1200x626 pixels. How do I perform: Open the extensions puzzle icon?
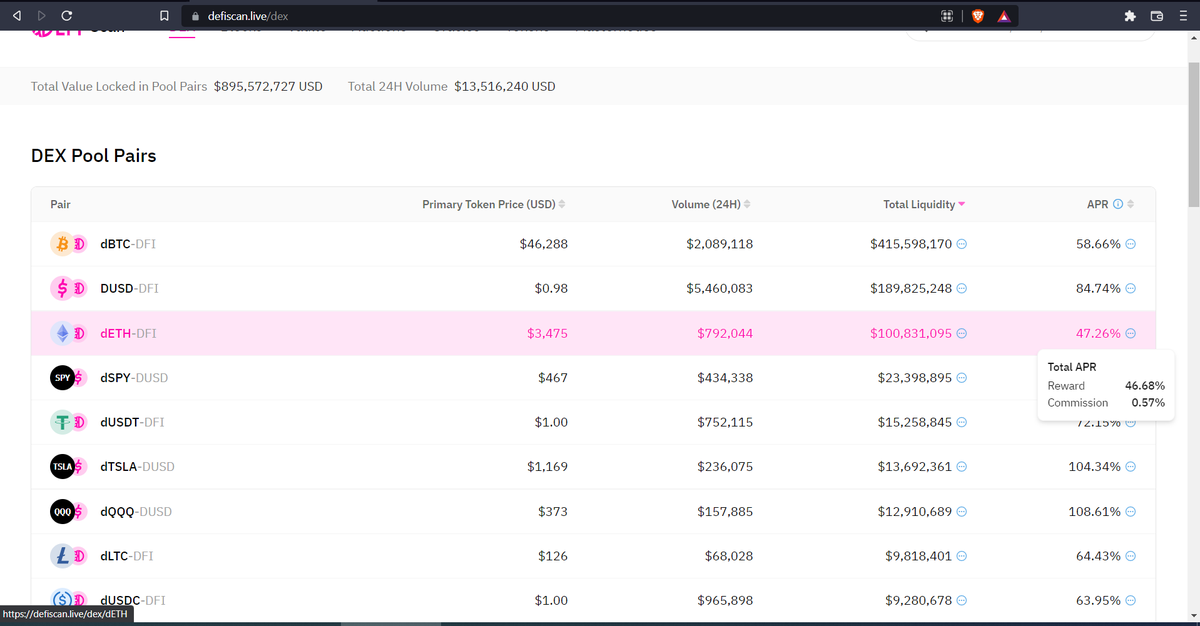coord(1131,16)
